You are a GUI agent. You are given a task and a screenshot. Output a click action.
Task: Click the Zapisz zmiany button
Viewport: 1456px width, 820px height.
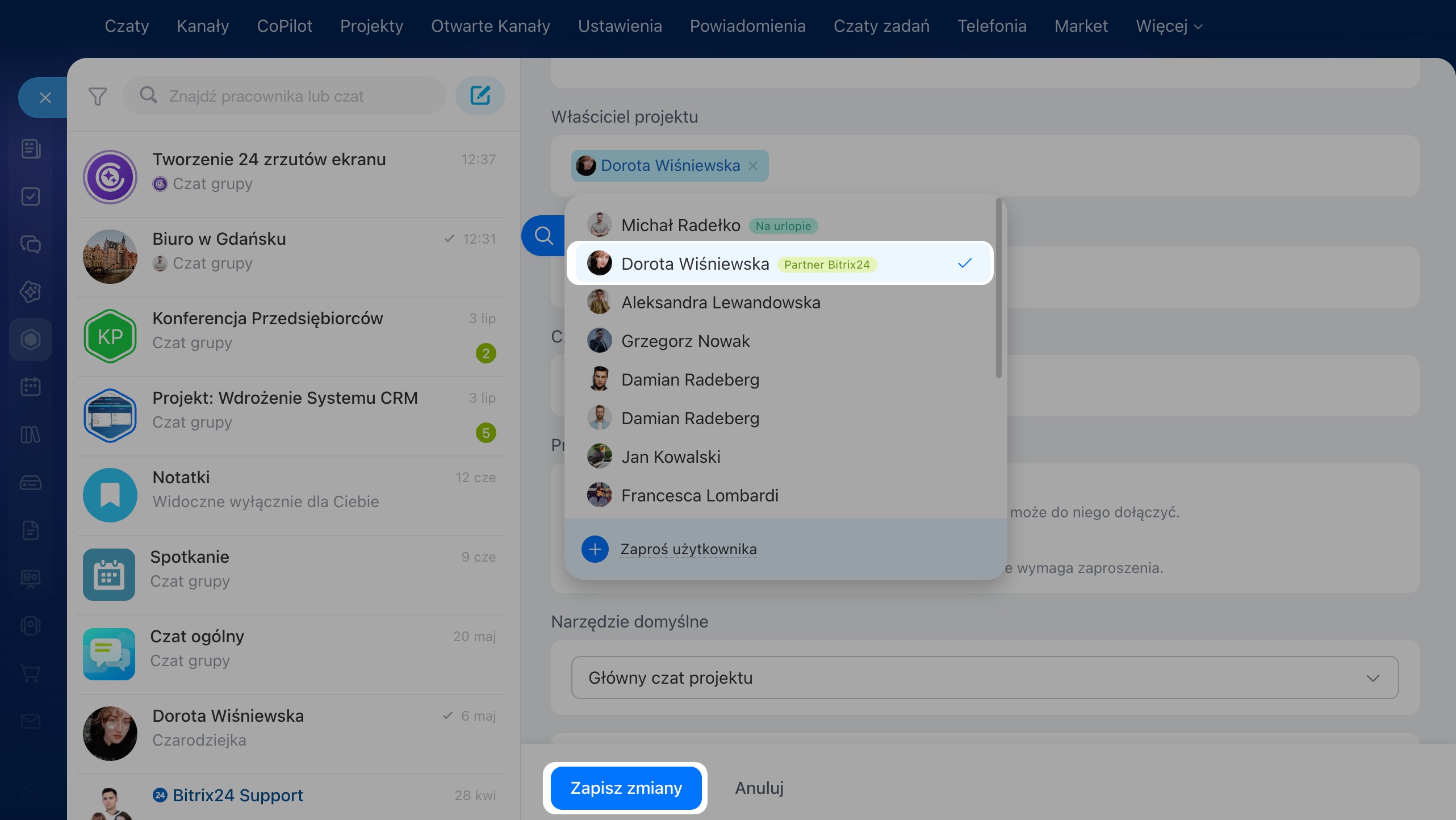(626, 788)
